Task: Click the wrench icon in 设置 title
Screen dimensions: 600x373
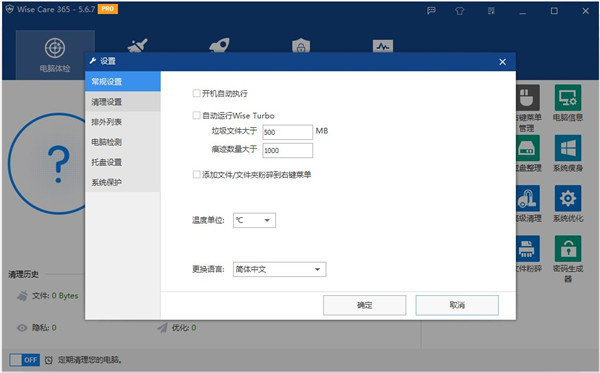Action: pyautogui.click(x=93, y=61)
